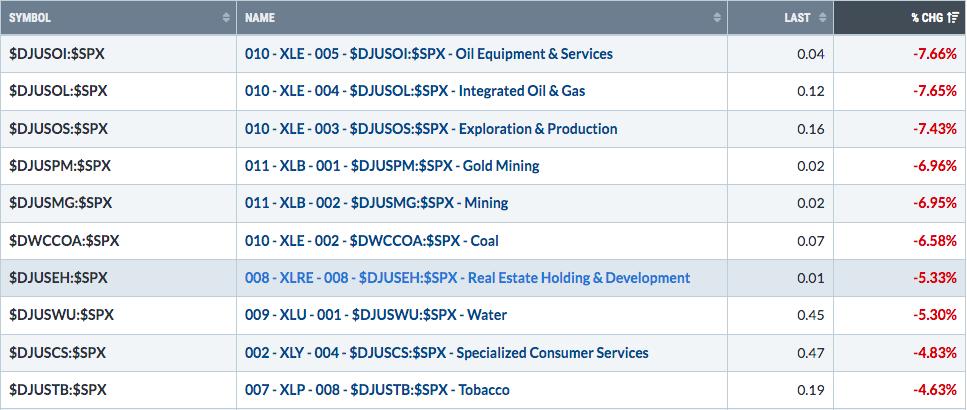Click sort arrows in SYMBOL column header
This screenshot has width=967, height=410.
point(226,18)
